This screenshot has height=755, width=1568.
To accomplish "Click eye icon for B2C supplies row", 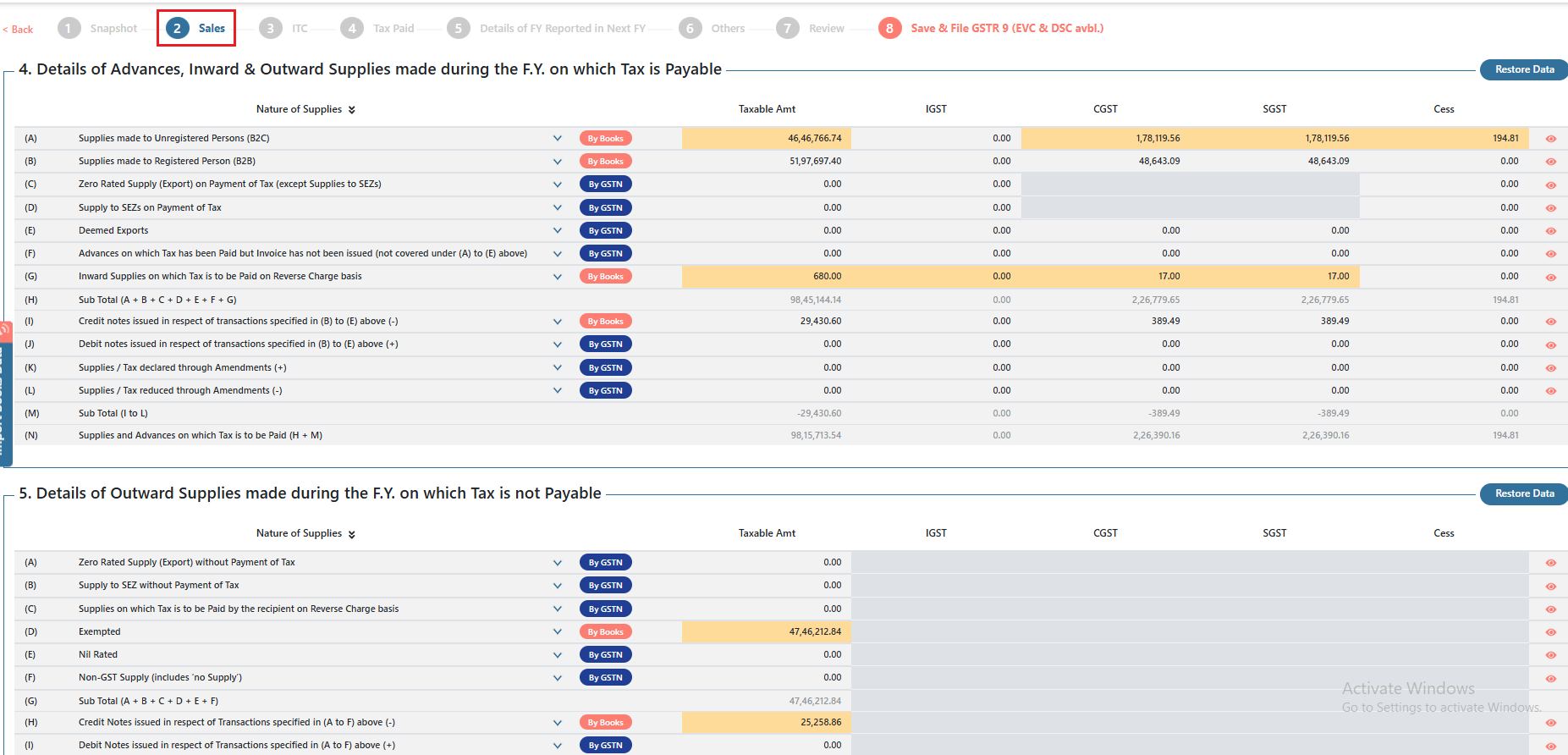I will 1550,139.
